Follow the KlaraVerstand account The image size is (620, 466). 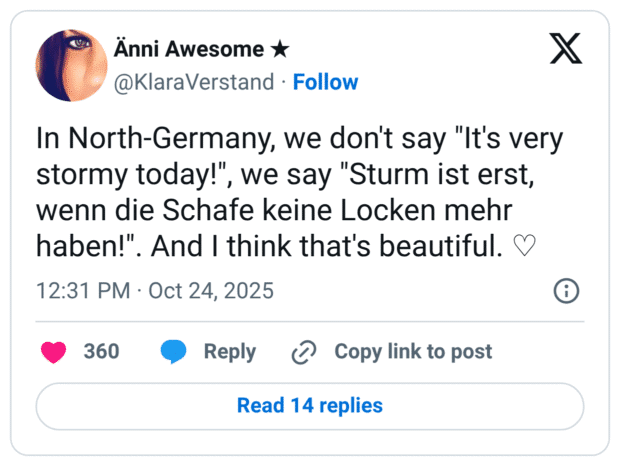pyautogui.click(x=325, y=82)
